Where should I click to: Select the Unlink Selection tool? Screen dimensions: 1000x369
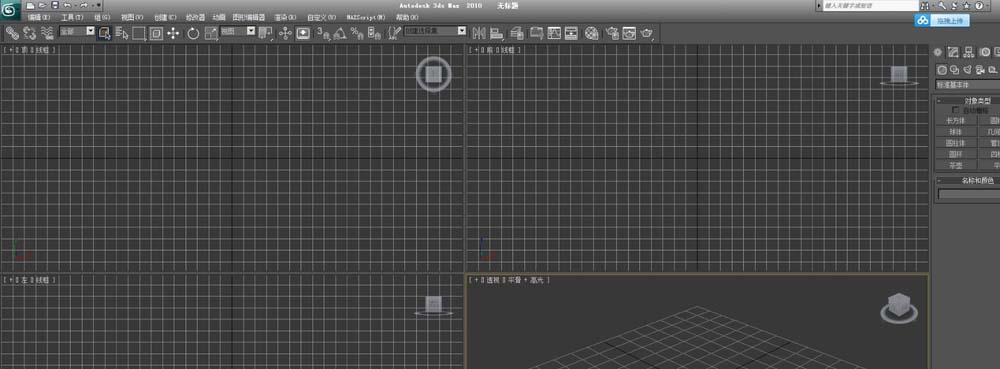point(29,33)
